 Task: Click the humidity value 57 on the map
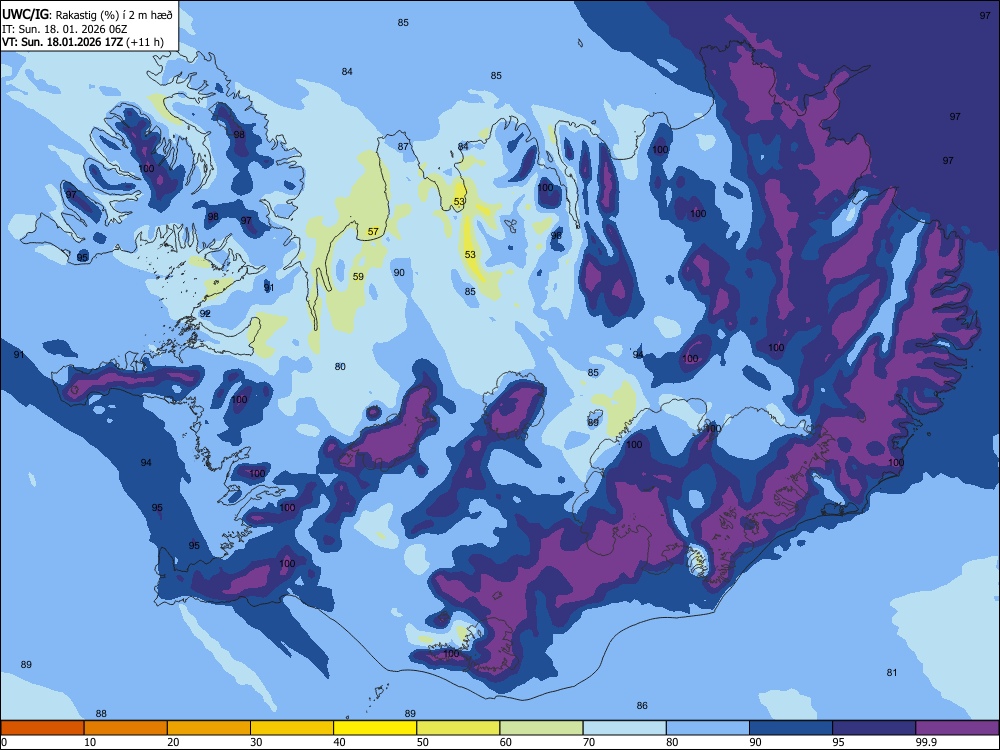point(373,232)
